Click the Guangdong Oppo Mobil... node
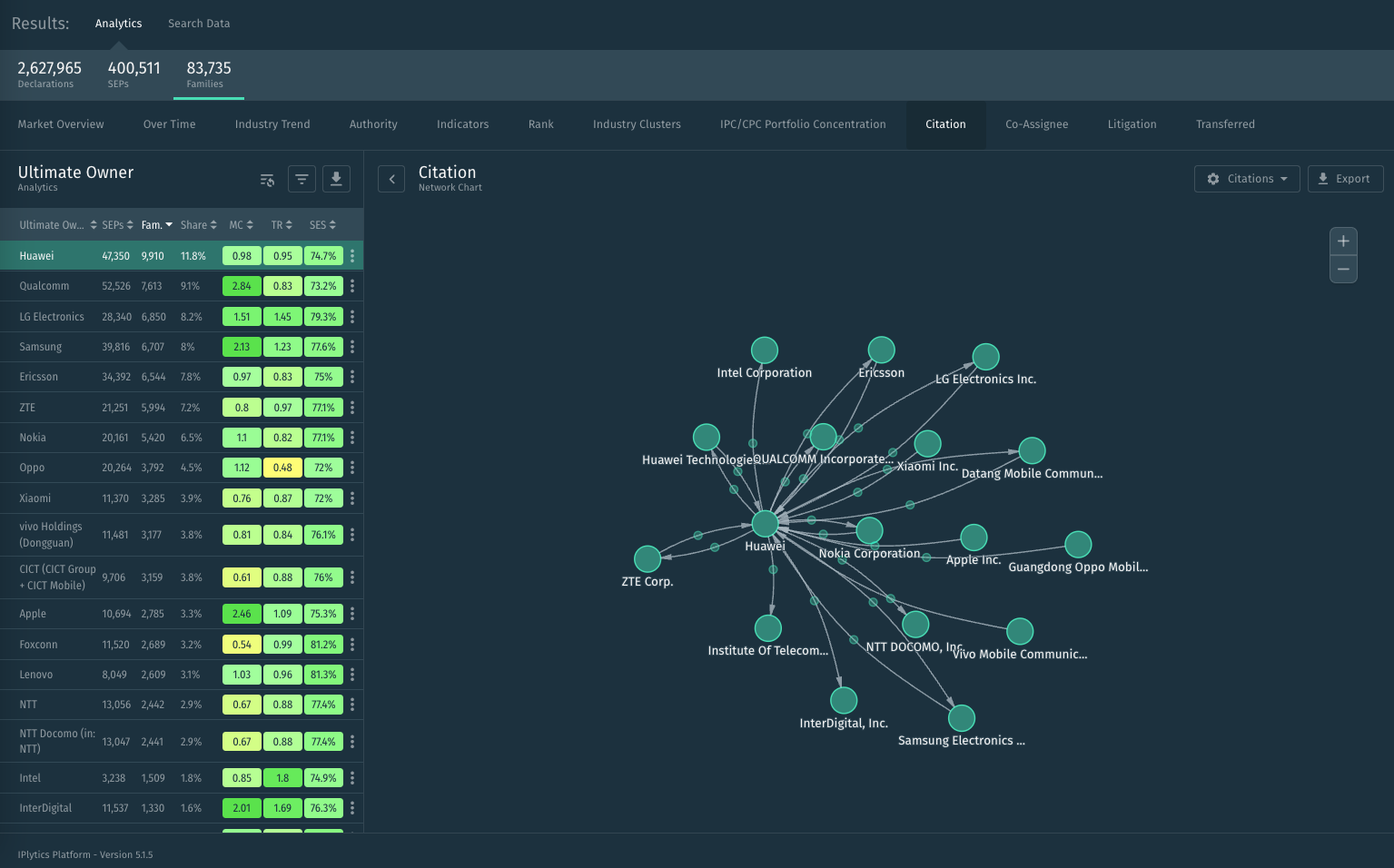 [x=1078, y=545]
